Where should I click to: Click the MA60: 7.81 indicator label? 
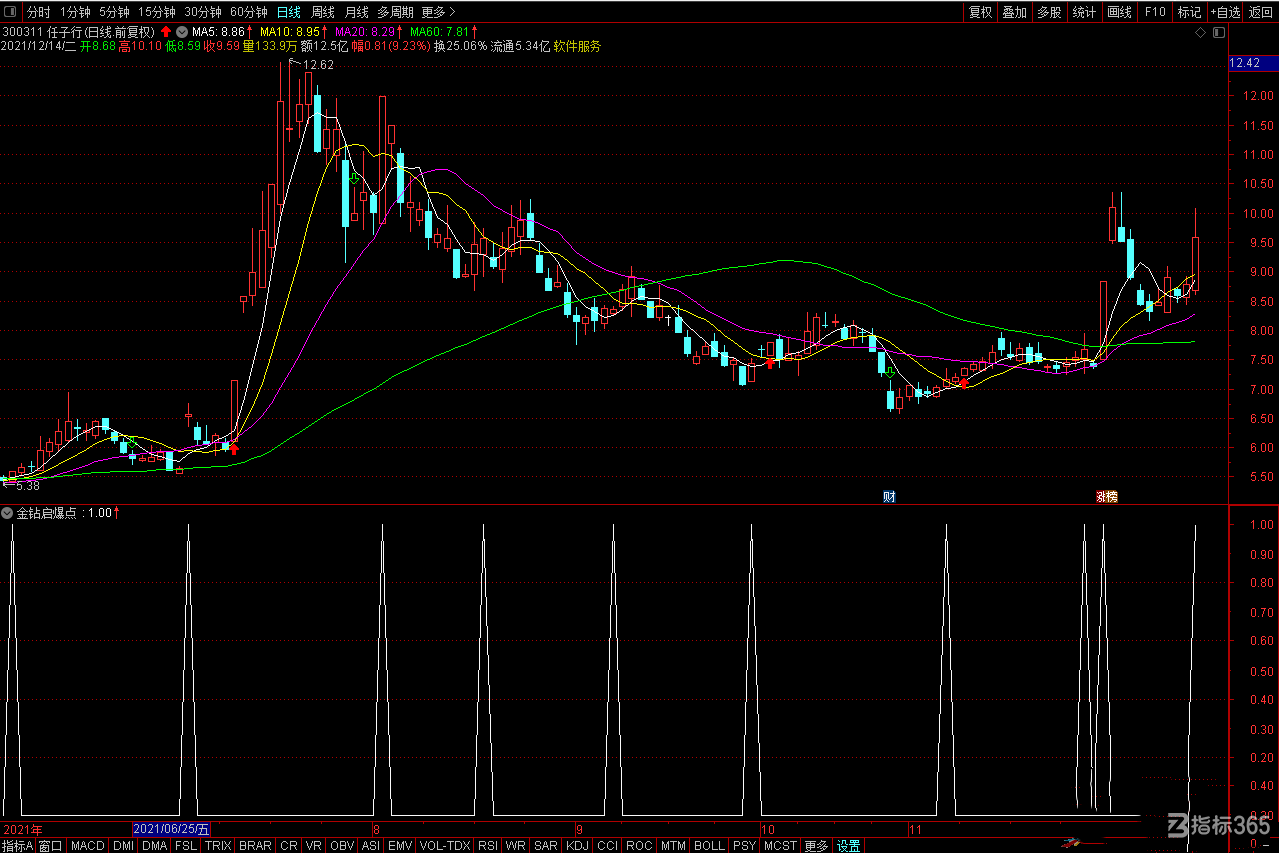[x=437, y=33]
